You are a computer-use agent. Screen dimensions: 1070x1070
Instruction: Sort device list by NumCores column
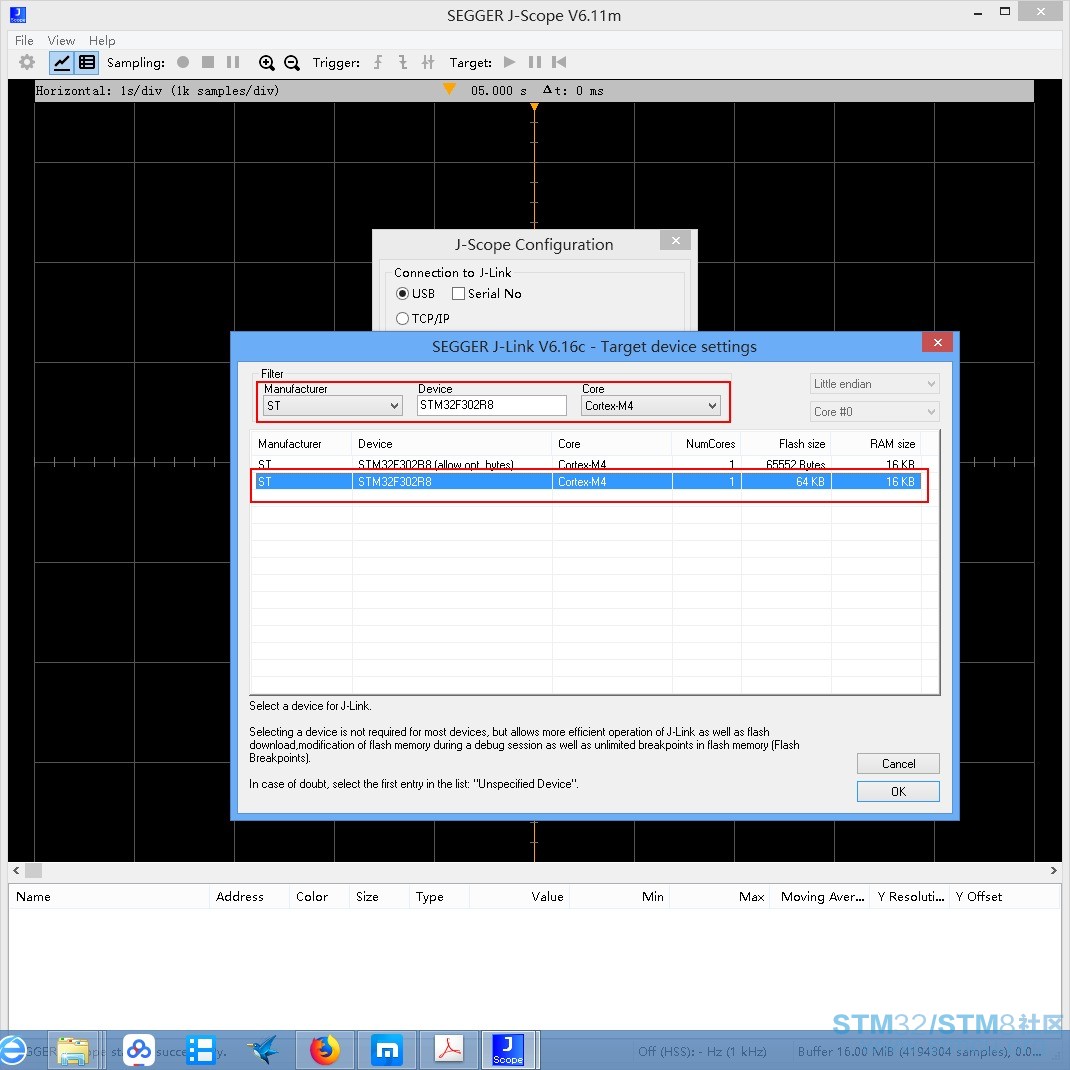click(706, 444)
